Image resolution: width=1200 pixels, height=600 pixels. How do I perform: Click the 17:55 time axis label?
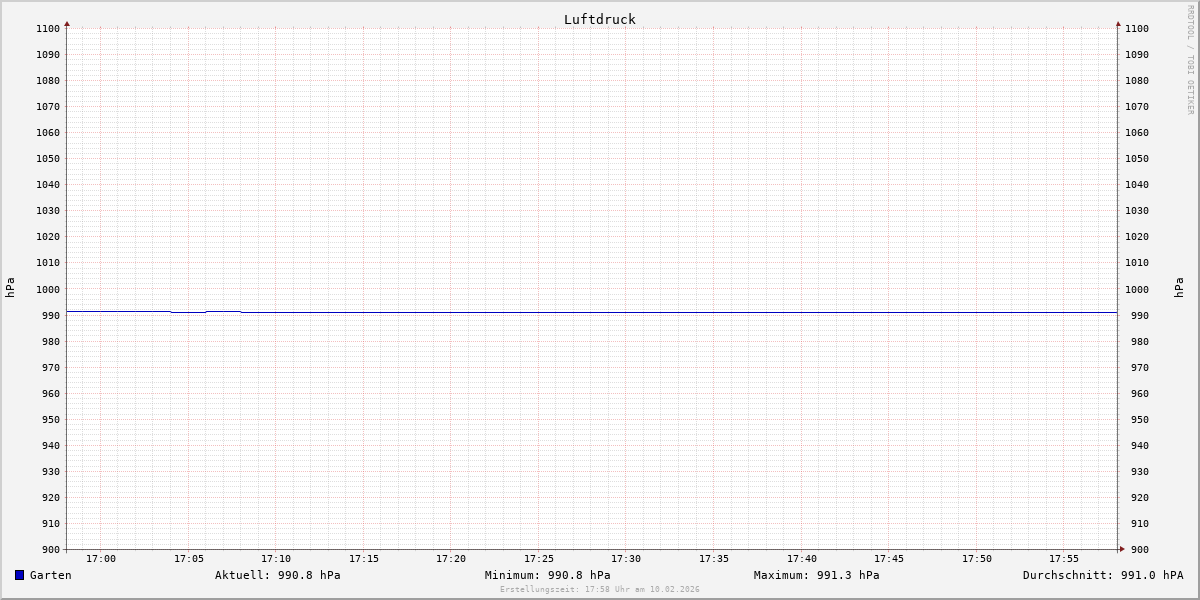[x=1064, y=559]
